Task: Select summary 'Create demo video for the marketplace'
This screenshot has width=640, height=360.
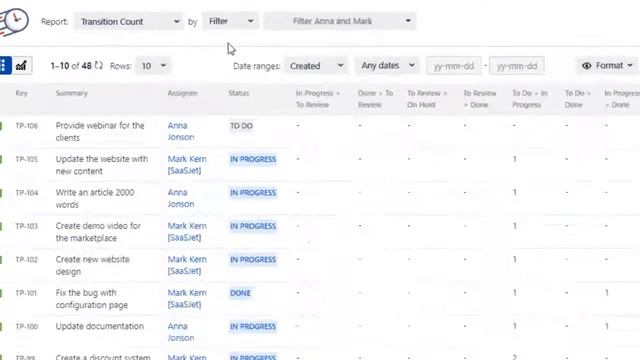Action: (98, 232)
